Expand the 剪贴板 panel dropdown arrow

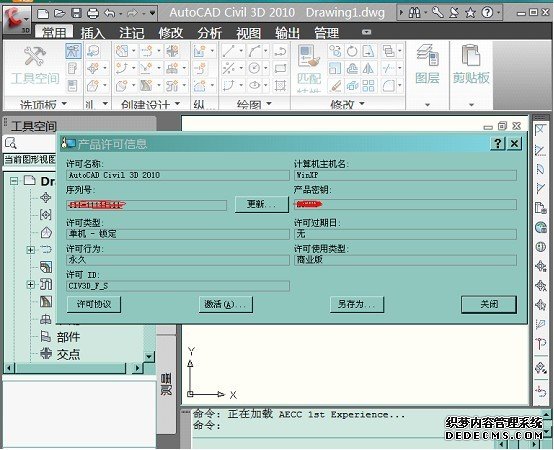click(x=471, y=105)
